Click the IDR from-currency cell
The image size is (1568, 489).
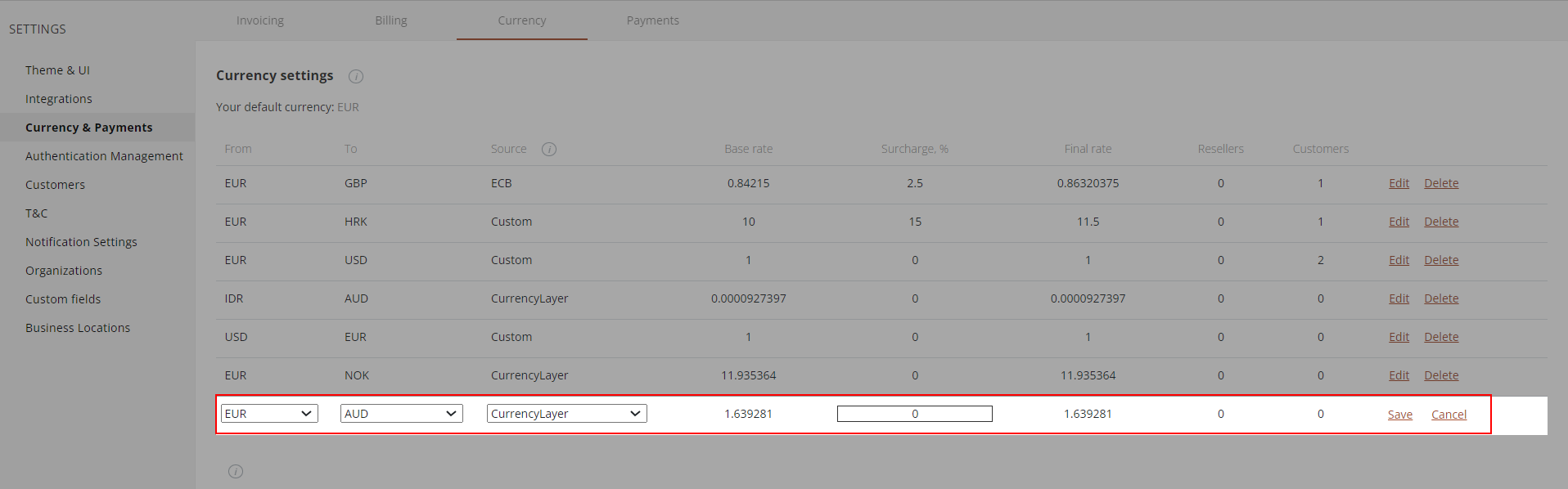tap(234, 298)
